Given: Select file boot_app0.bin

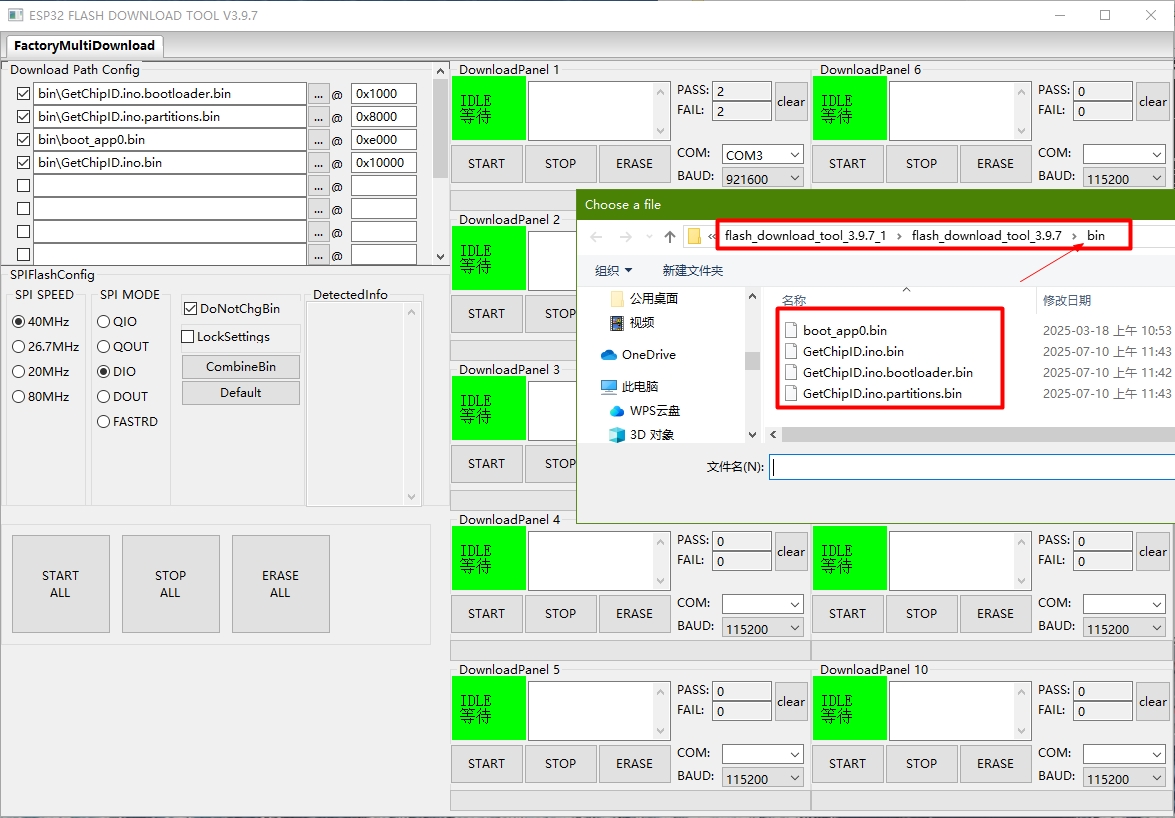Looking at the screenshot, I should [x=845, y=330].
